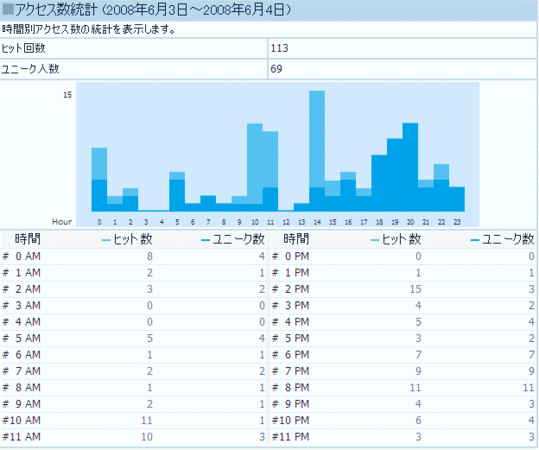
Task: Select the # 0 AM row
Action: coord(134,256)
